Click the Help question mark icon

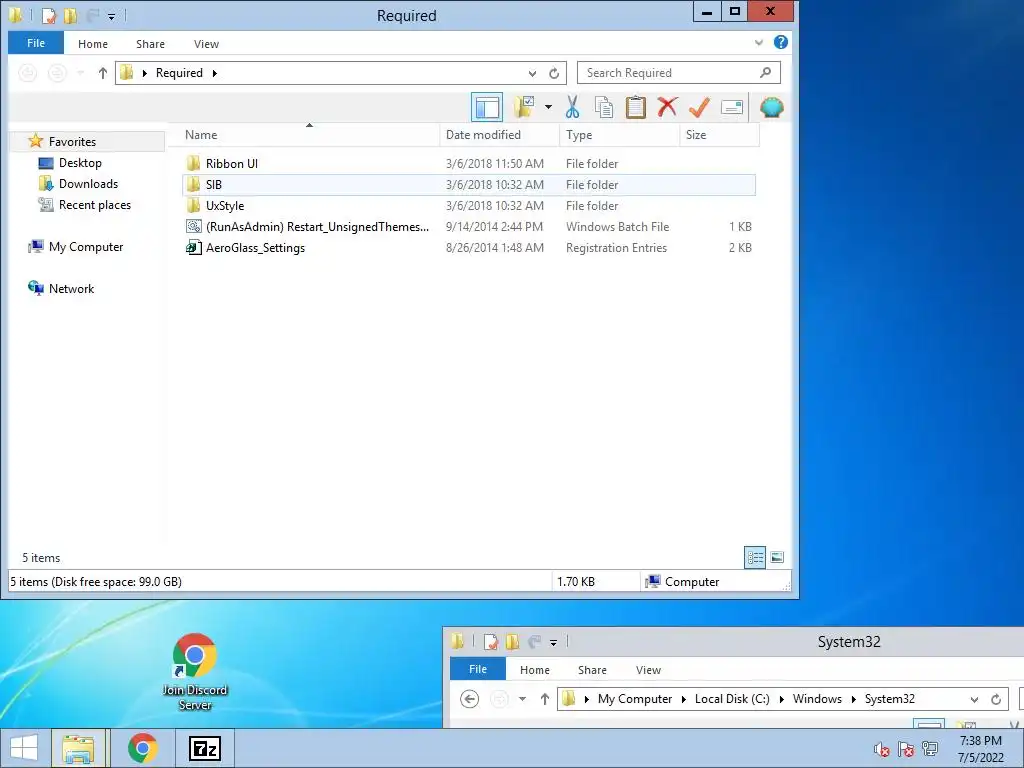[780, 42]
